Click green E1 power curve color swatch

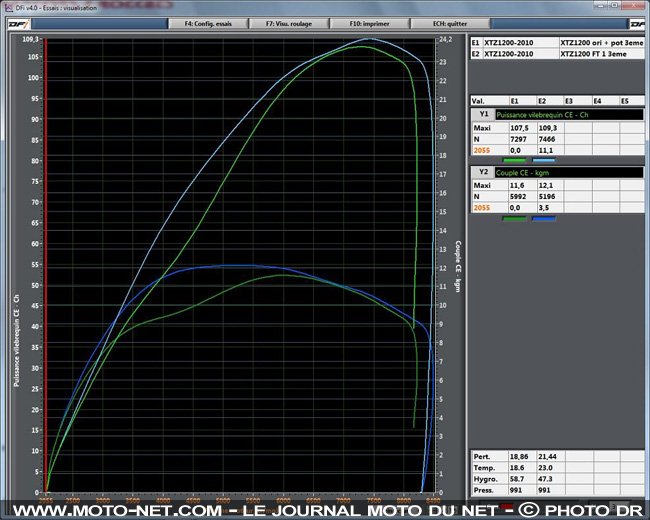point(516,159)
